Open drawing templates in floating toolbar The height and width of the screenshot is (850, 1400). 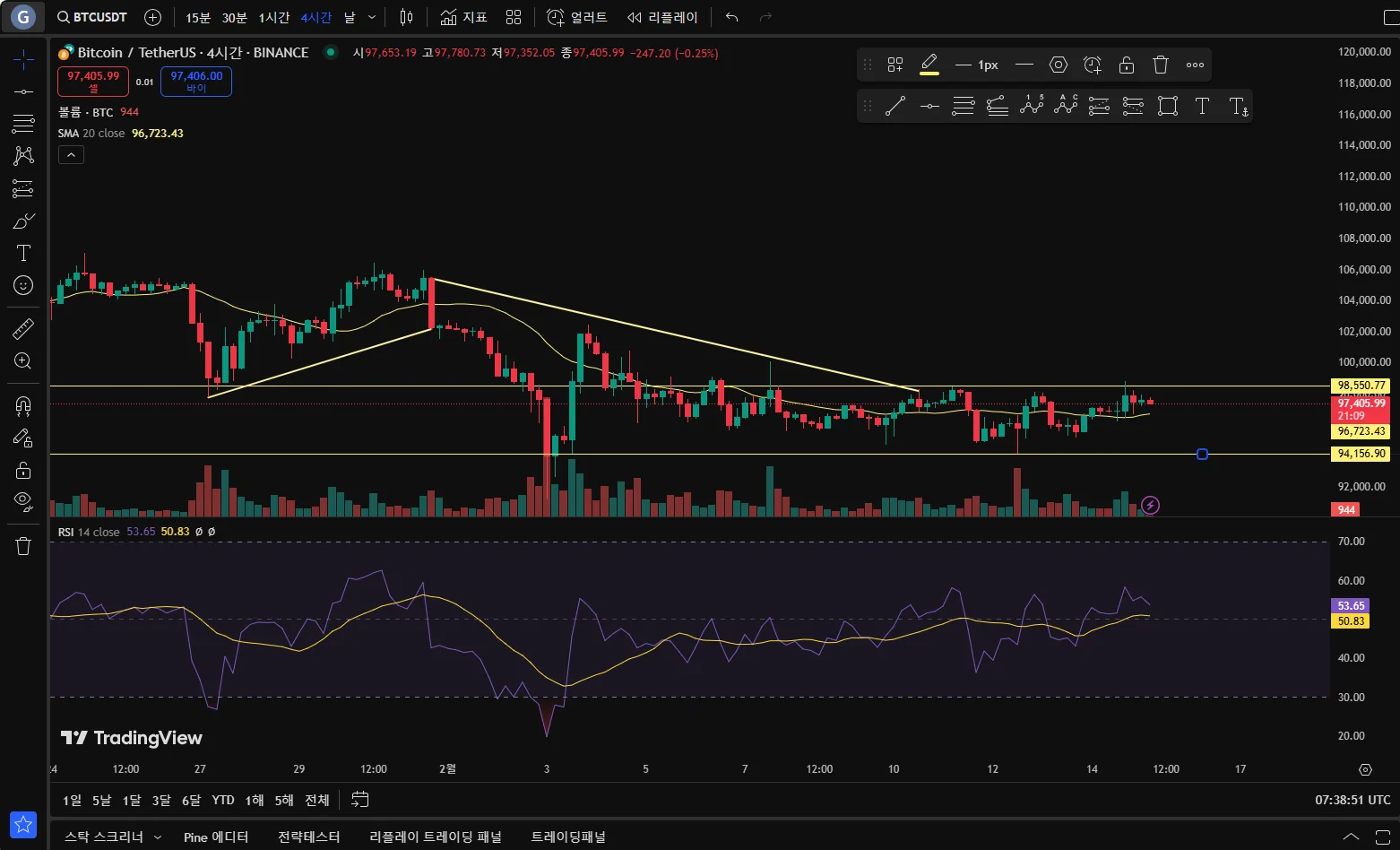[x=895, y=65]
